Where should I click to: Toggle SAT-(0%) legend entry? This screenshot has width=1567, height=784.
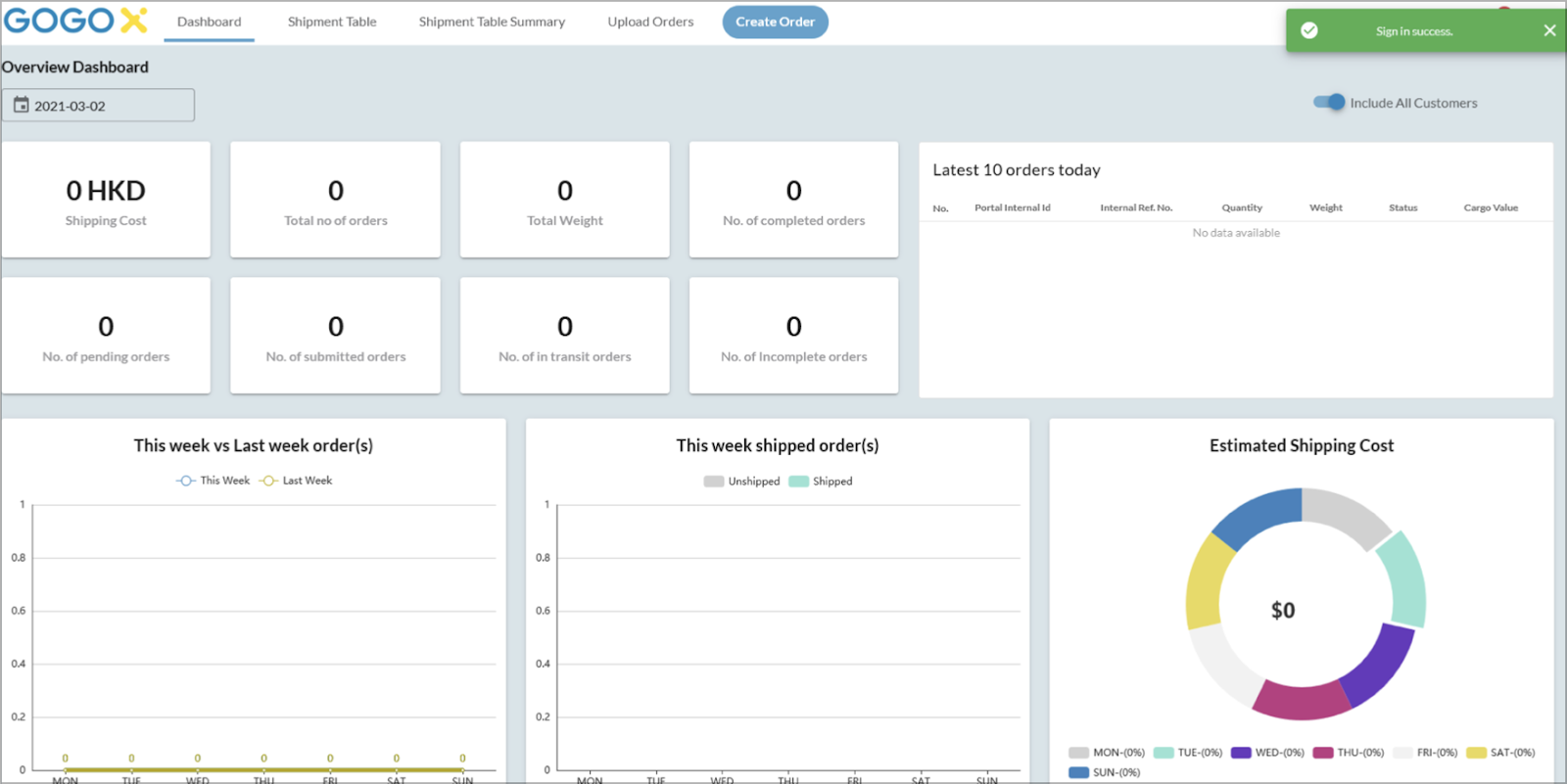(1500, 753)
